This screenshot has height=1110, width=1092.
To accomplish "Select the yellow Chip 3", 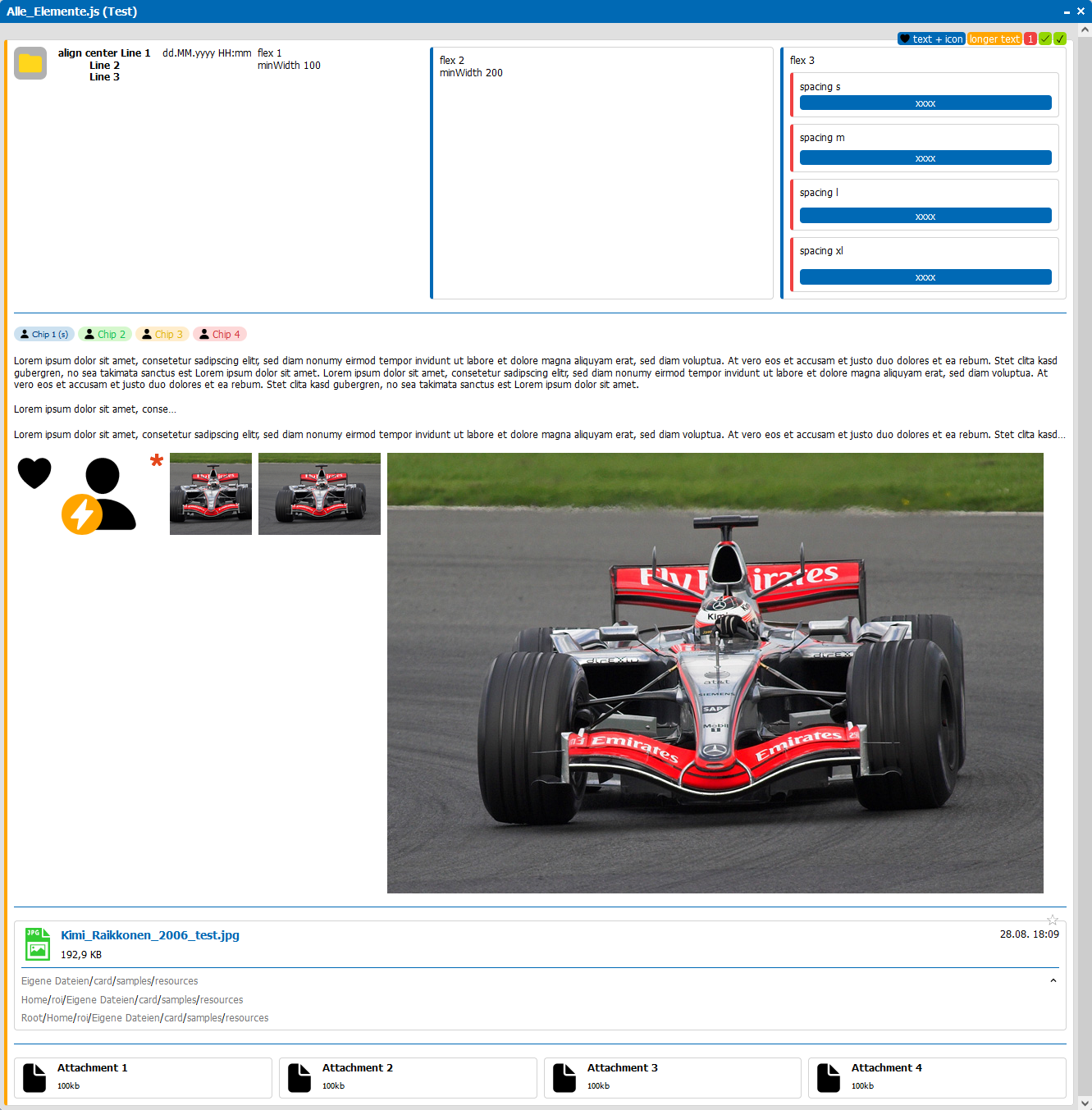I will tap(162, 334).
